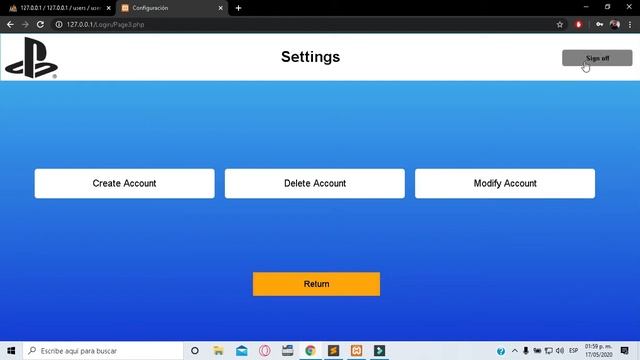Screen dimensions: 640x360
Task: Bookmark this page with the star icon
Action: click(x=560, y=24)
